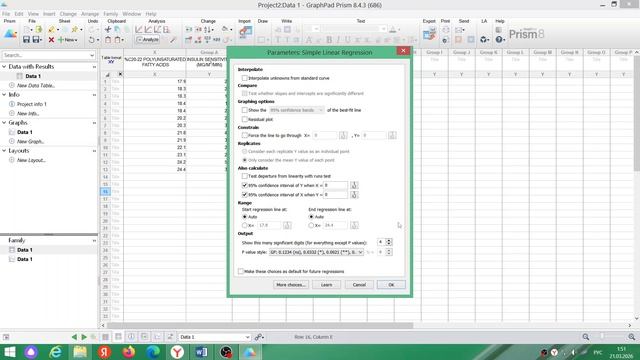Click OK to confirm regression parameters
The height and width of the screenshot is (360, 640).
[x=391, y=284]
